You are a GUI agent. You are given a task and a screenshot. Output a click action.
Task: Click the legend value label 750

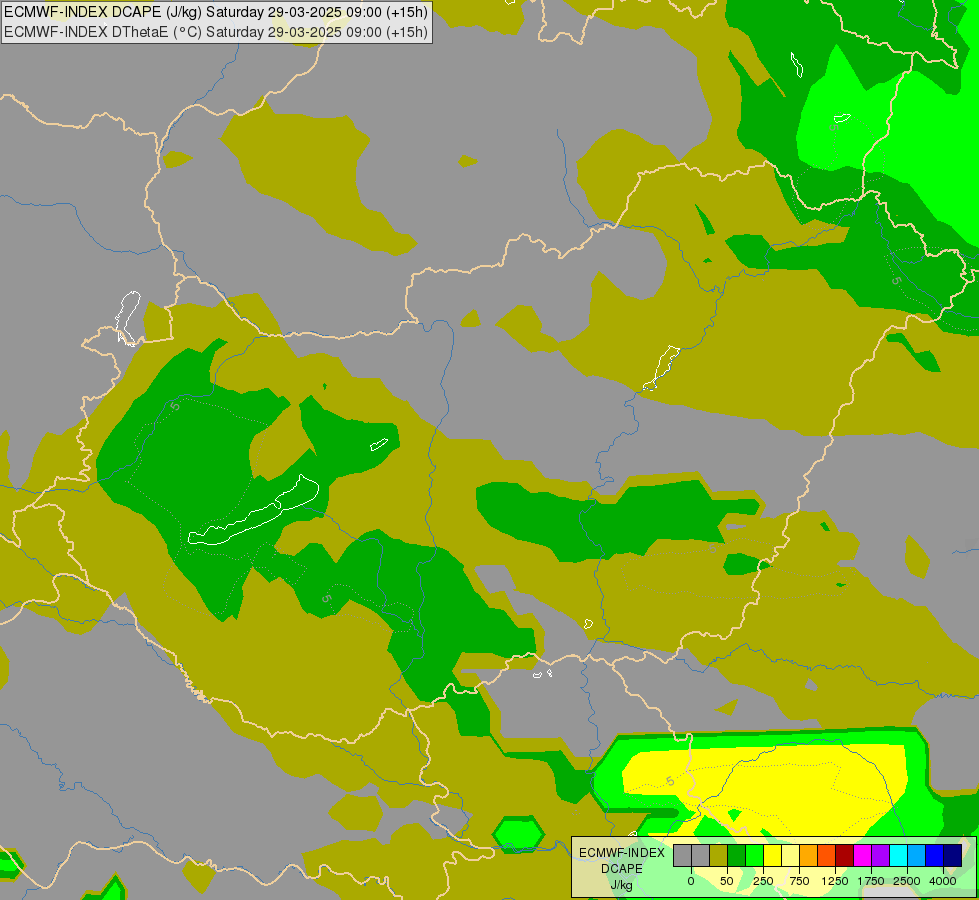(x=799, y=881)
